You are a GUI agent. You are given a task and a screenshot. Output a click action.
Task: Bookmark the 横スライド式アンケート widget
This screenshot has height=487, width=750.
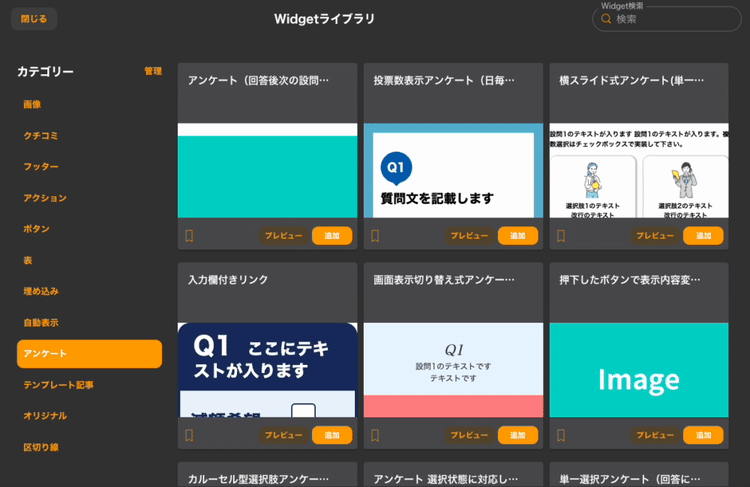click(561, 236)
